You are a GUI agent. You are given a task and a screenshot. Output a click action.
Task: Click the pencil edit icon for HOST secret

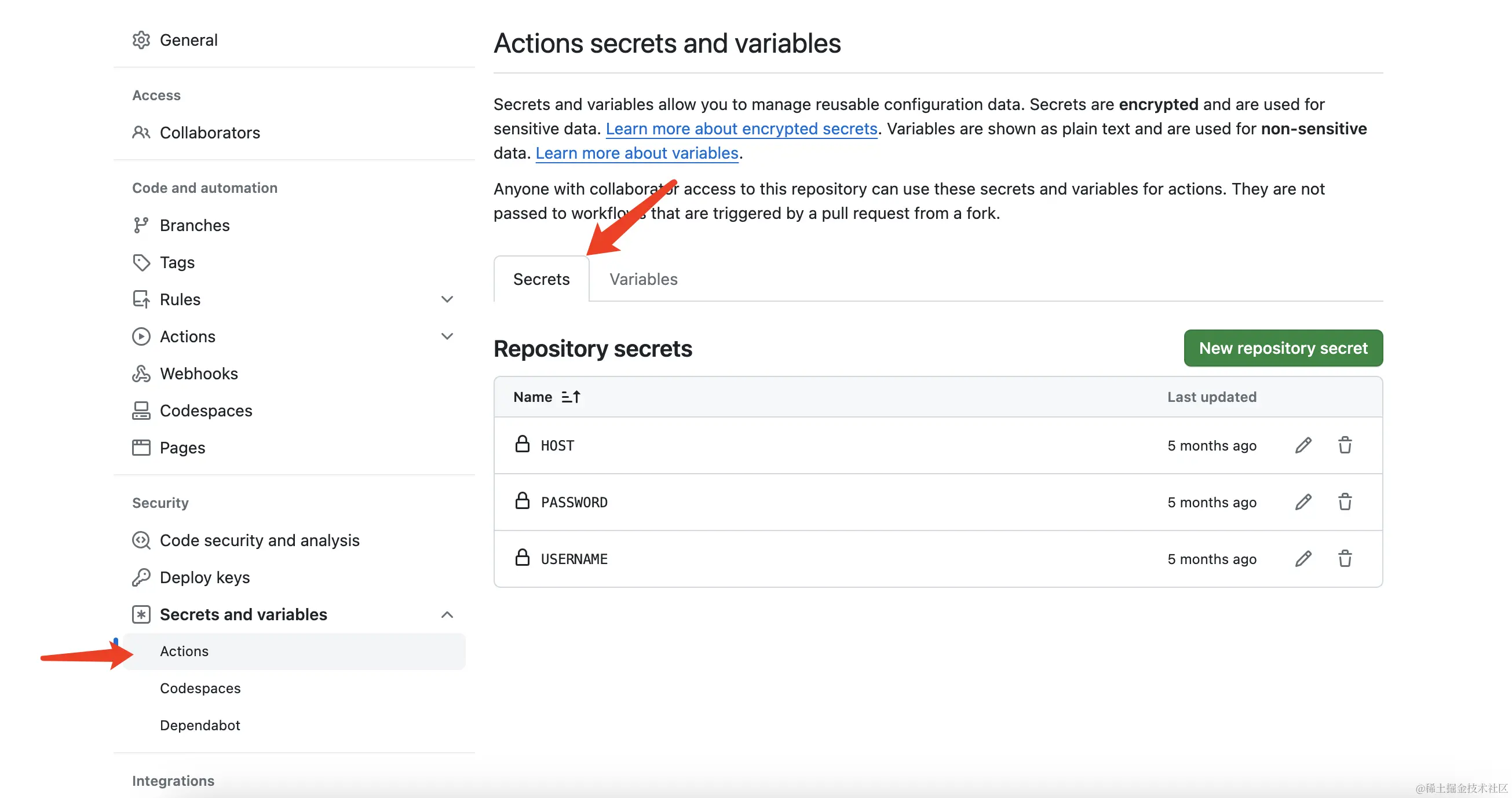1303,445
